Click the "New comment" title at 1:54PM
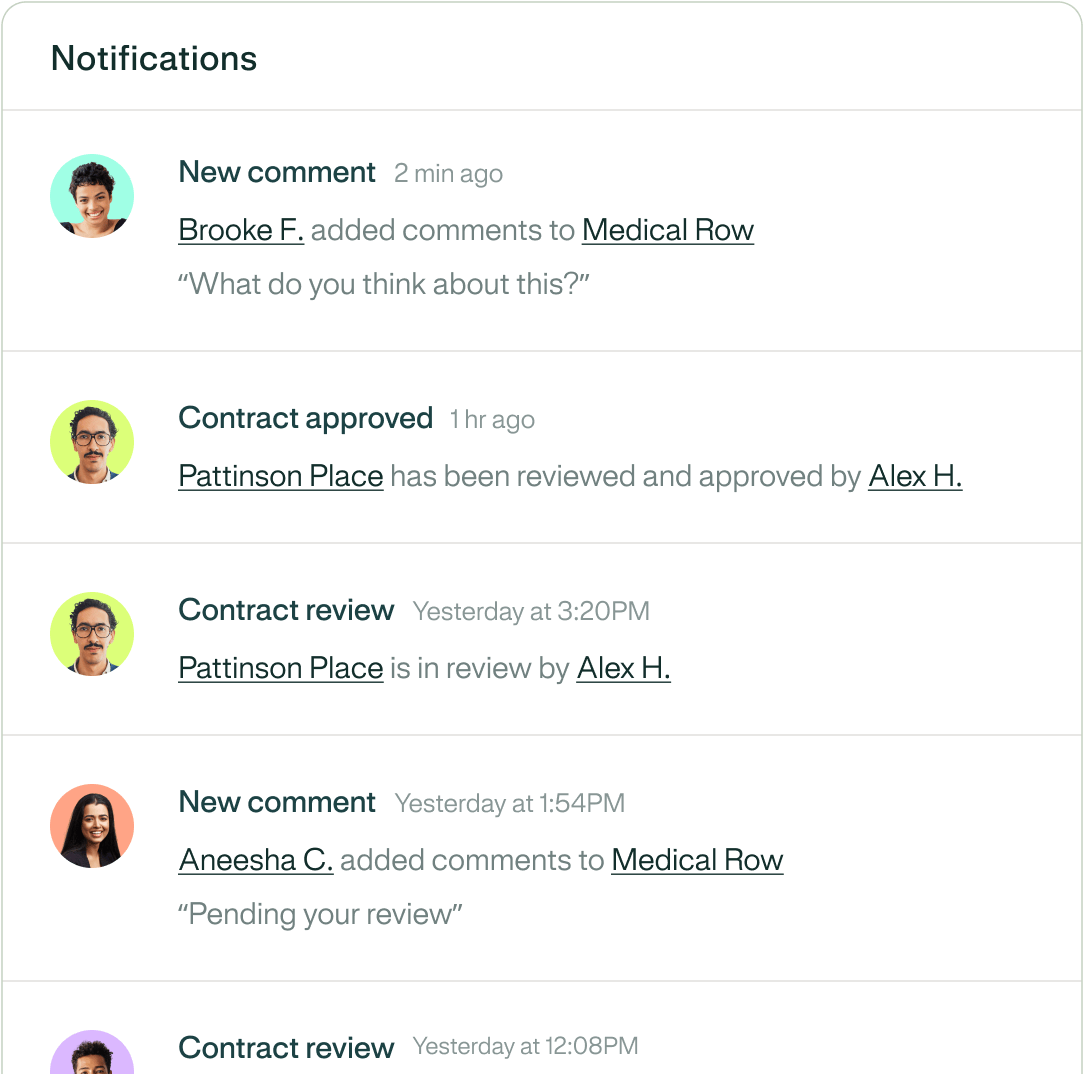This screenshot has width=1083, height=1074. pyautogui.click(x=277, y=802)
